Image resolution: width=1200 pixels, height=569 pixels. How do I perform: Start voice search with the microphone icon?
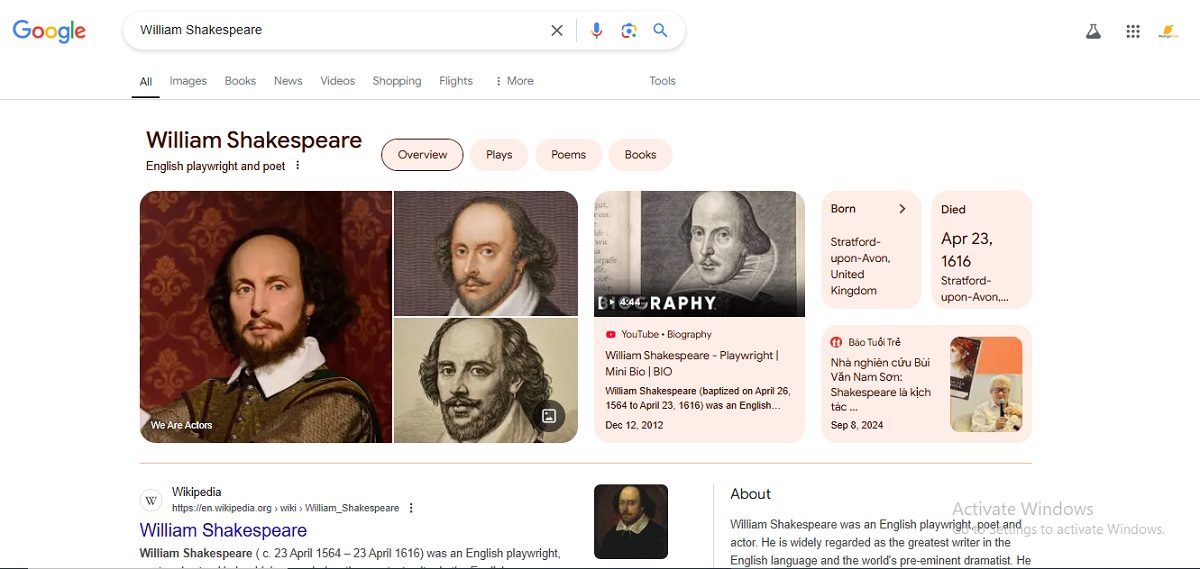coord(597,30)
